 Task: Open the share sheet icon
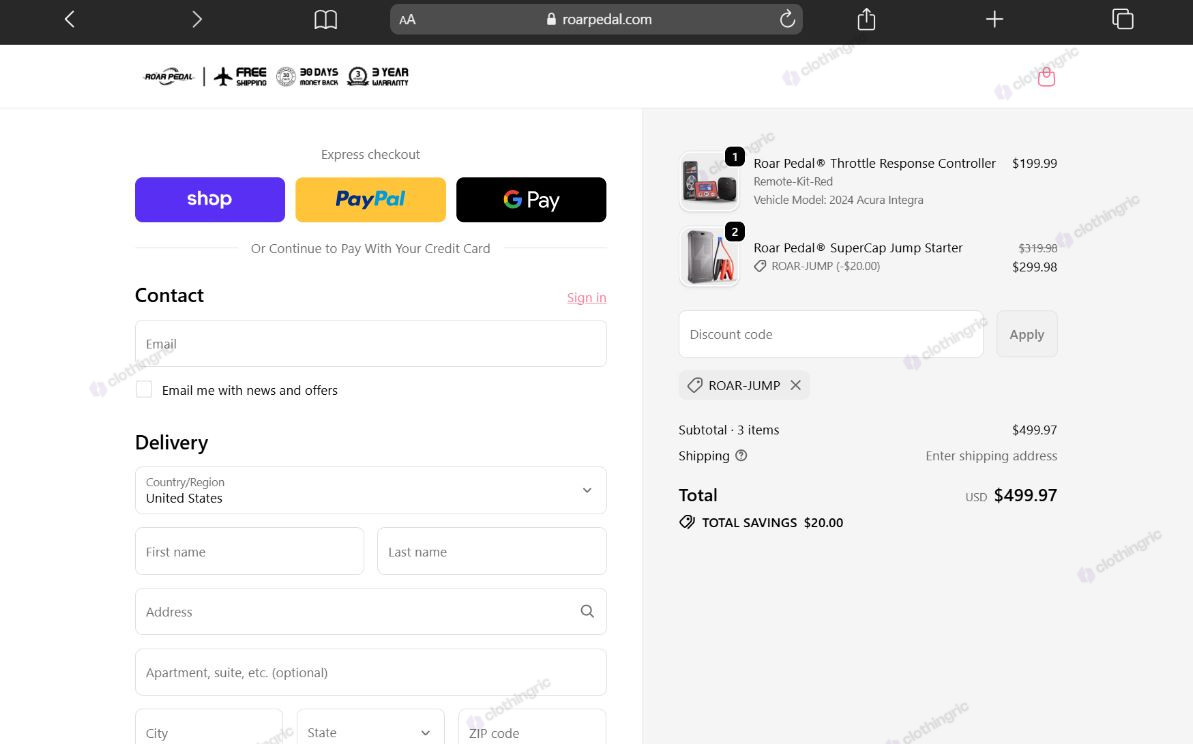point(866,19)
